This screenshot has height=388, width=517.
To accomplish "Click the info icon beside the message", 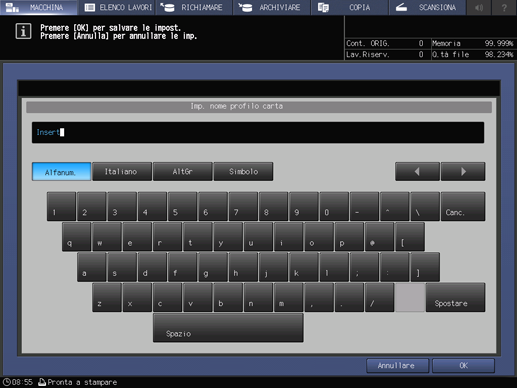I will pyautogui.click(x=23, y=31).
